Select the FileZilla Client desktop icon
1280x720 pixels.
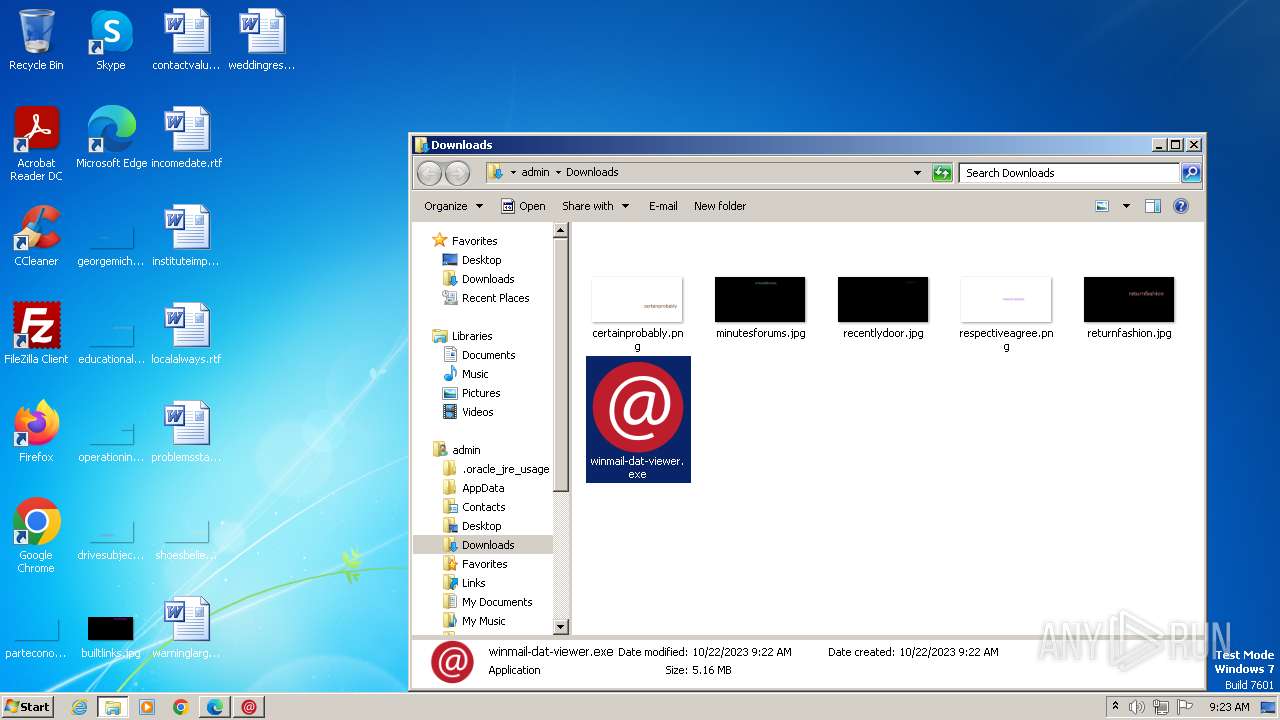[36, 334]
